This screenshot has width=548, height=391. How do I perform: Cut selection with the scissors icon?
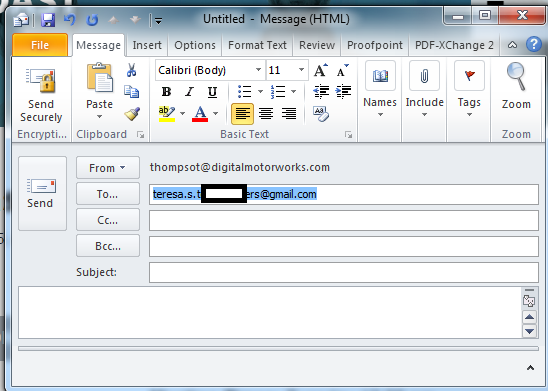(131, 70)
